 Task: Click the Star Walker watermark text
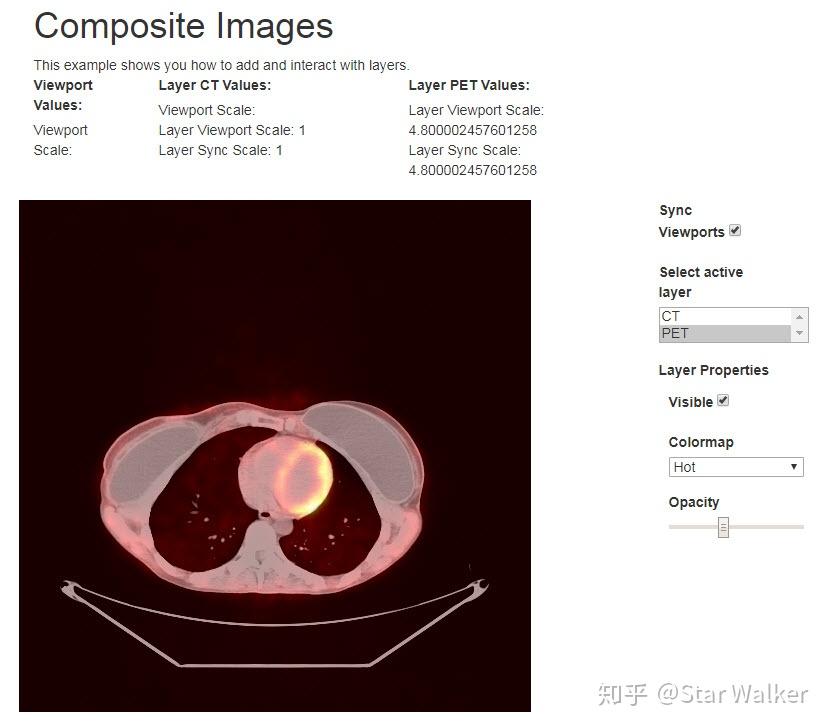tap(740, 692)
